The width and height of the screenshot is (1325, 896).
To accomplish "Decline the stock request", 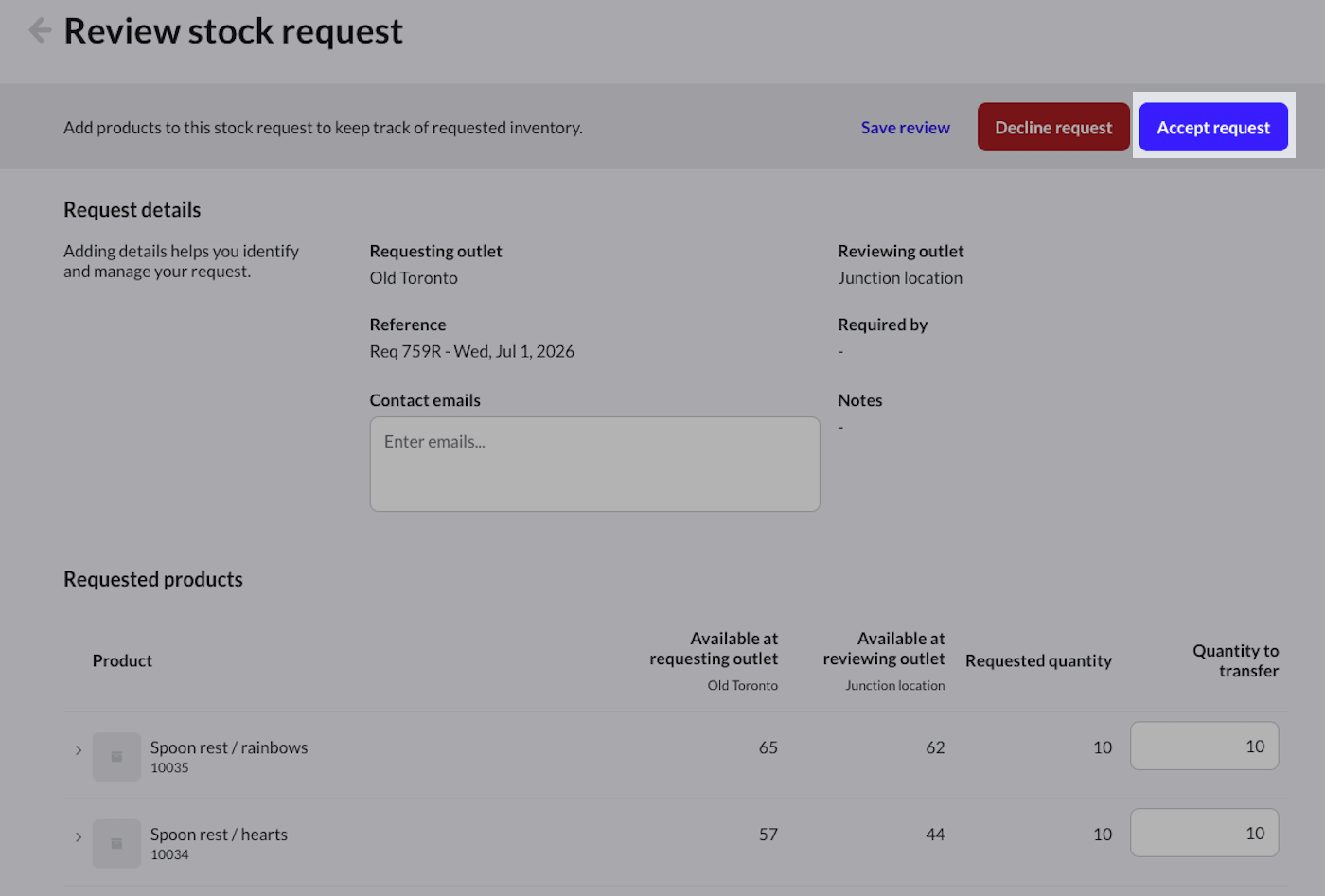I will [1053, 127].
